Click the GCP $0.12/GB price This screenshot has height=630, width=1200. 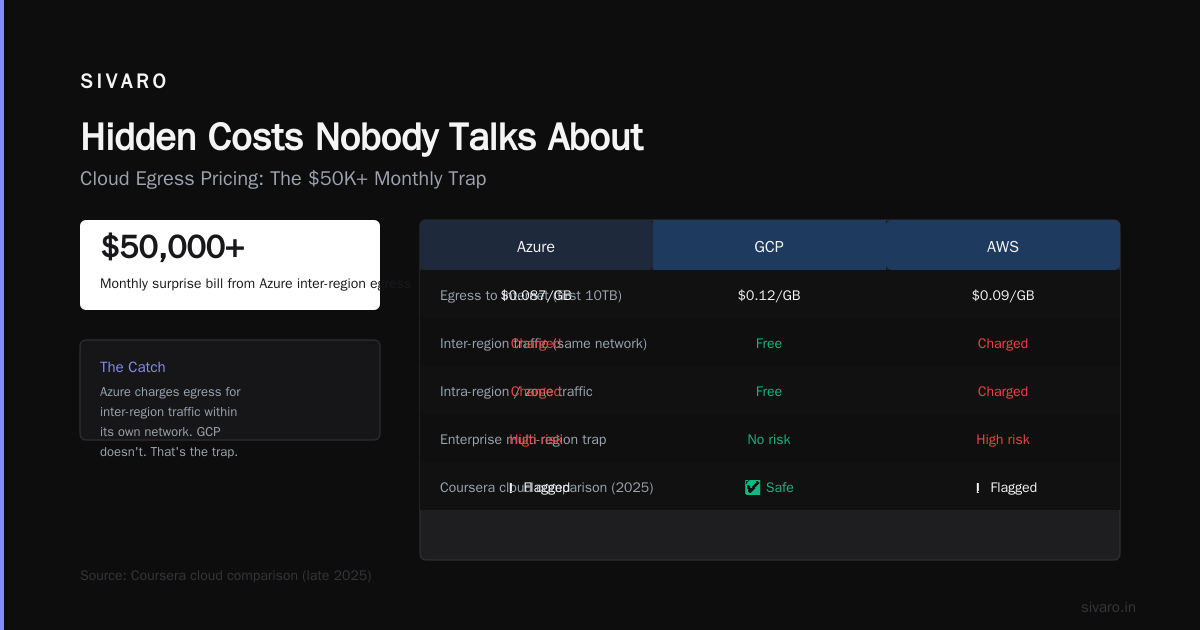pyautogui.click(x=769, y=295)
